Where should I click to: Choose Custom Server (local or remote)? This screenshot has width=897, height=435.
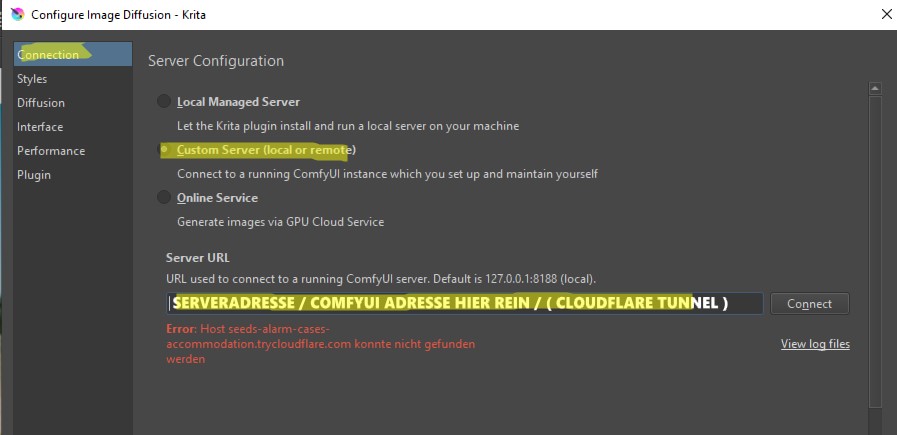pos(164,150)
